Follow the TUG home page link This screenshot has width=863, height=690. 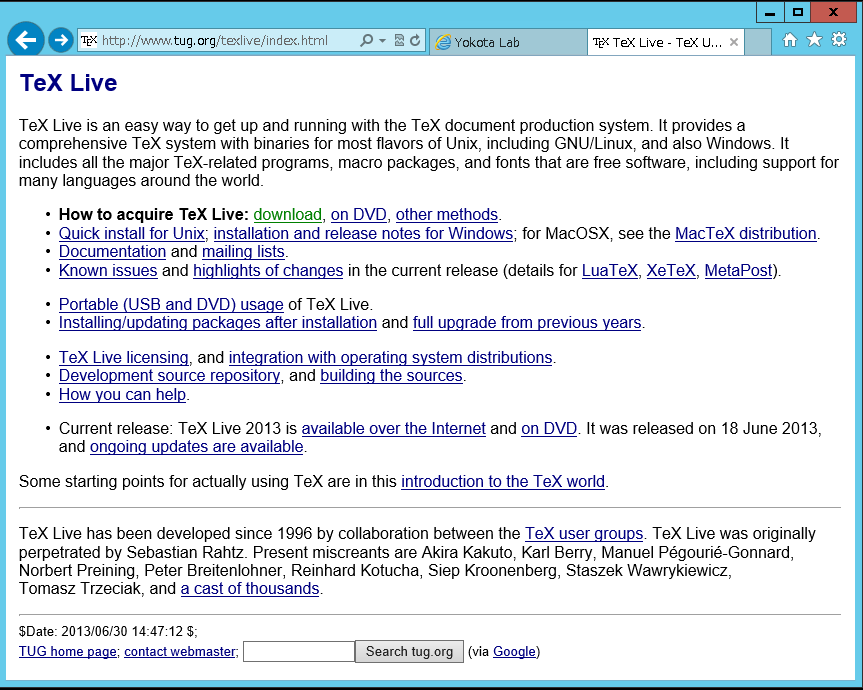click(x=67, y=652)
